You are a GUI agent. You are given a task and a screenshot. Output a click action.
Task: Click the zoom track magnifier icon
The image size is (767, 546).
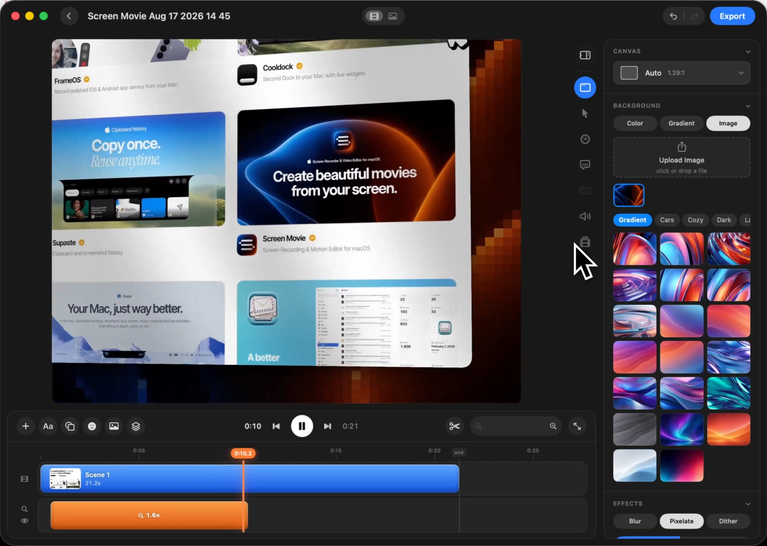(24, 509)
